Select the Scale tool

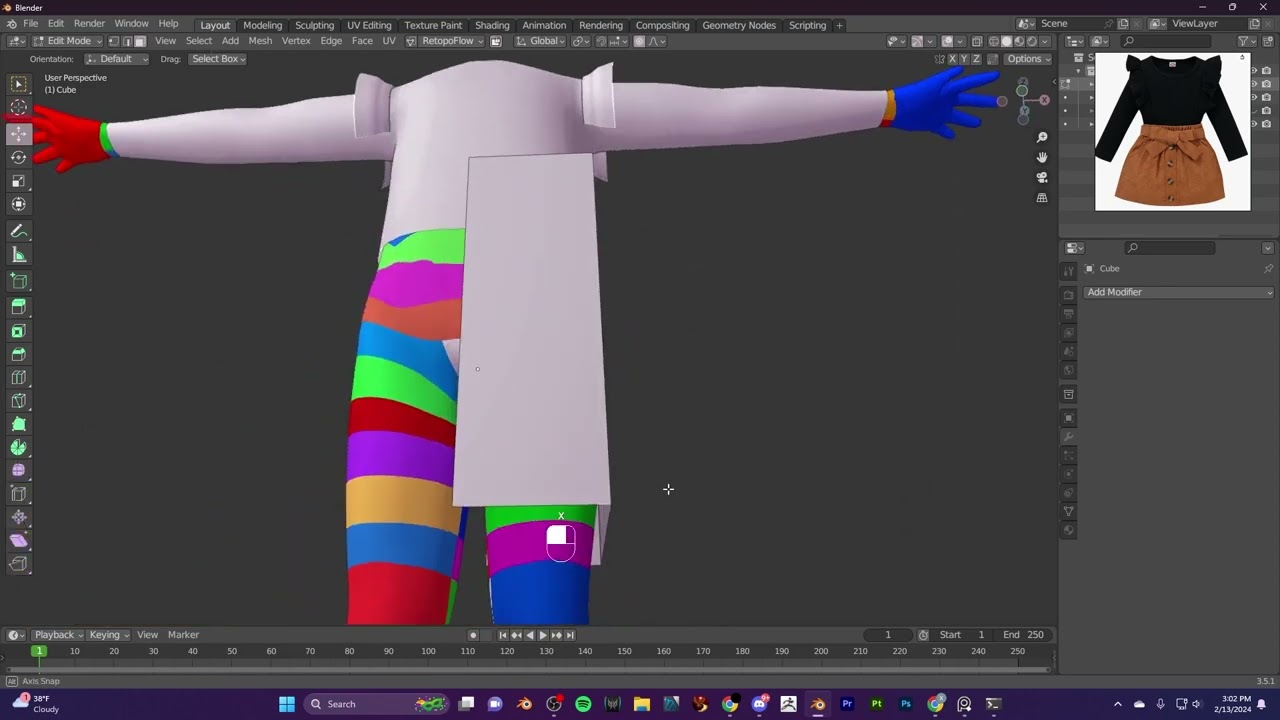[x=19, y=181]
